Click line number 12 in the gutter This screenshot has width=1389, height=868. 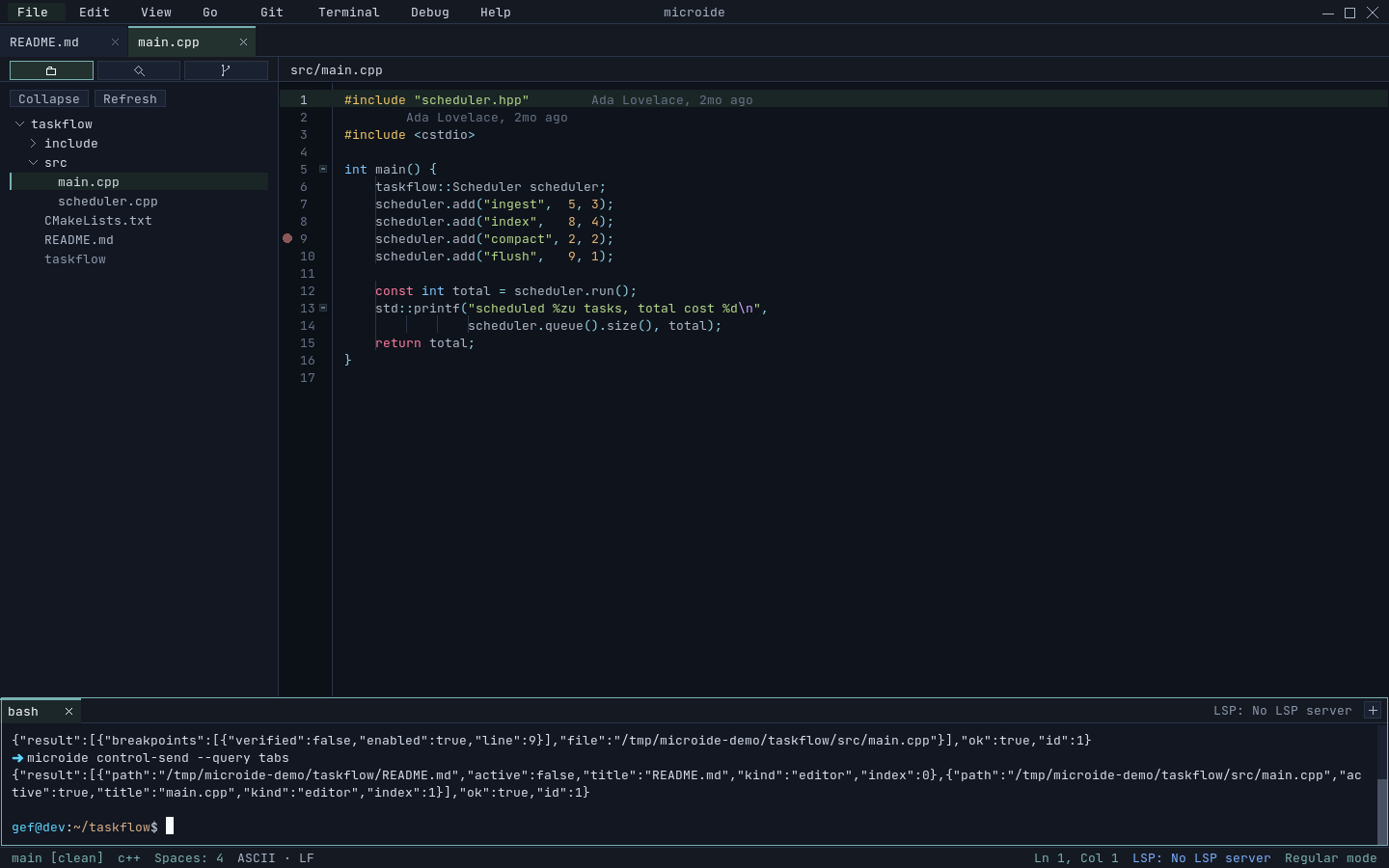pos(307,290)
